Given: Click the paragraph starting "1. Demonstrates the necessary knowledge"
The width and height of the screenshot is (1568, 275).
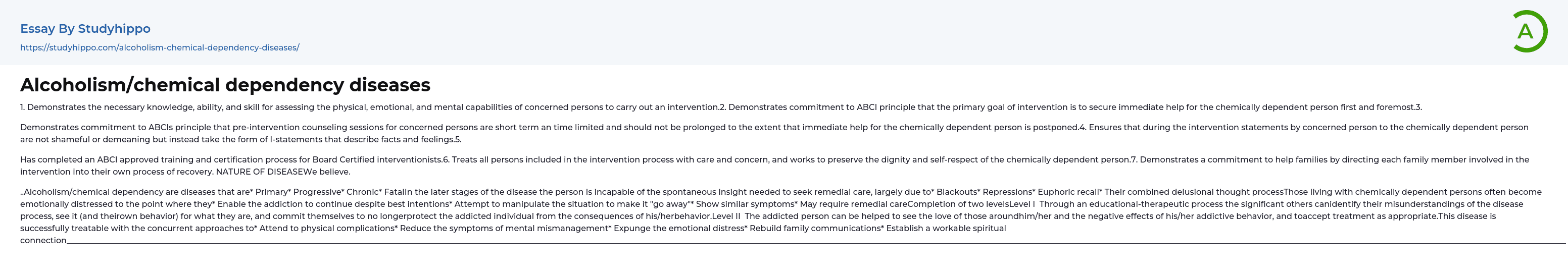Looking at the screenshot, I should click(x=365, y=107).
